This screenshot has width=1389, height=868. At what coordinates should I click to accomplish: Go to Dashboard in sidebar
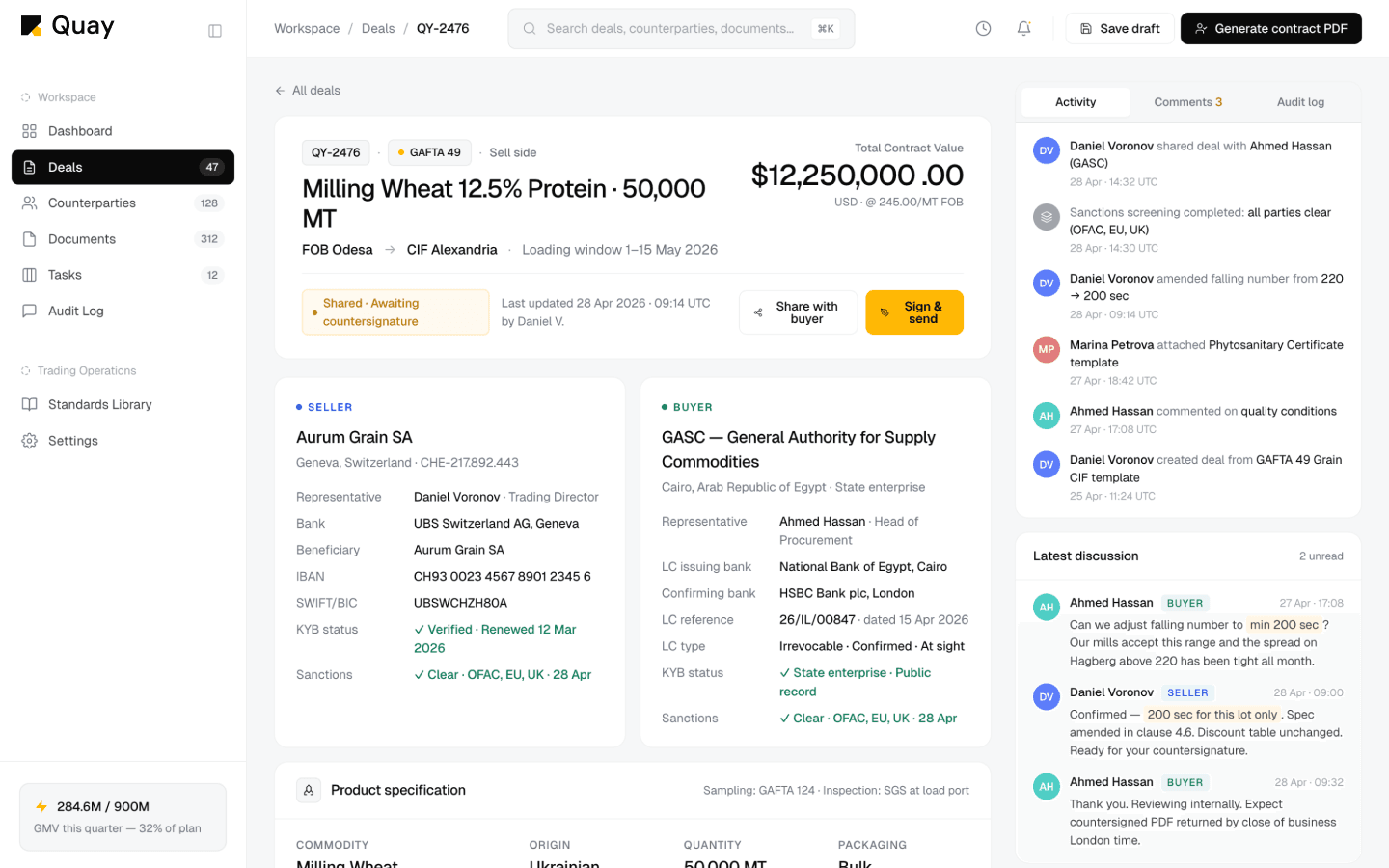tap(123, 131)
